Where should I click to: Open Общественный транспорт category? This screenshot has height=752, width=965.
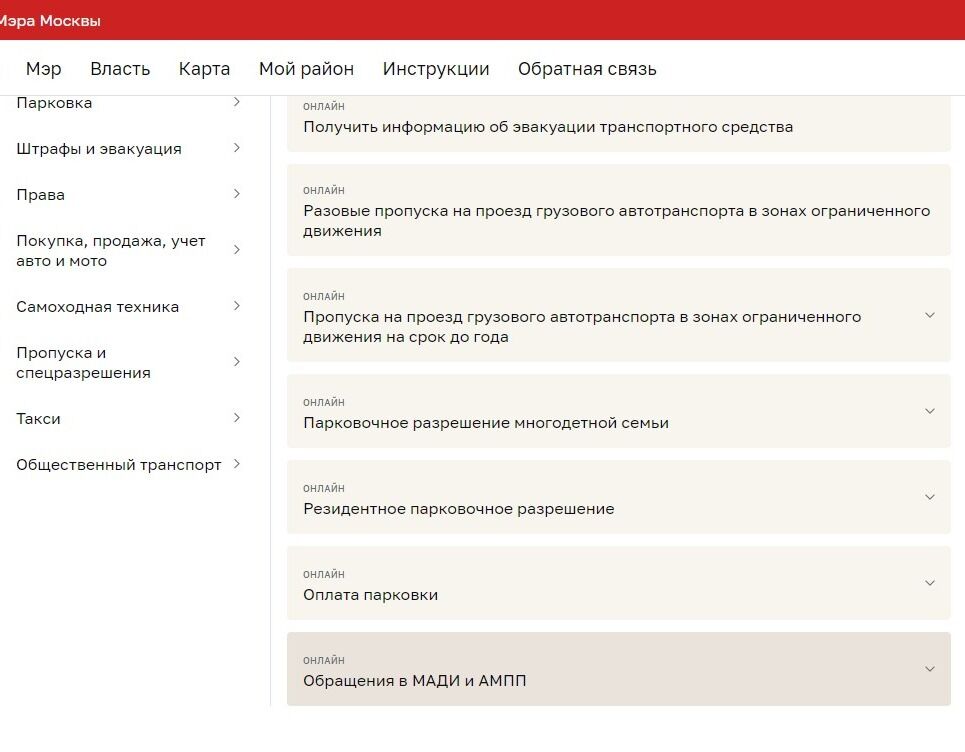tap(119, 465)
